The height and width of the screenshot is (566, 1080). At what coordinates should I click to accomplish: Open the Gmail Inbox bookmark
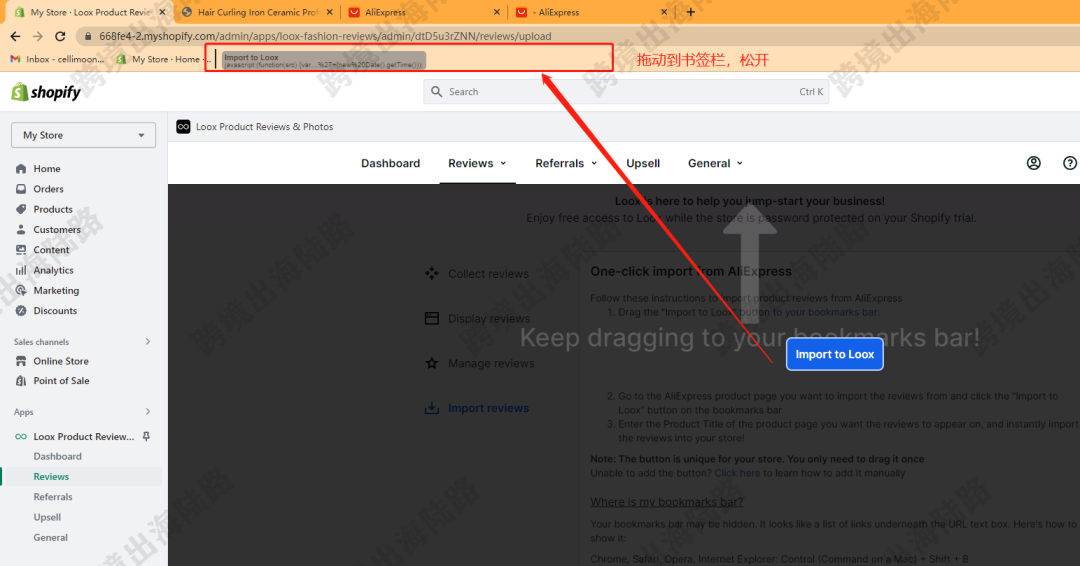click(57, 59)
